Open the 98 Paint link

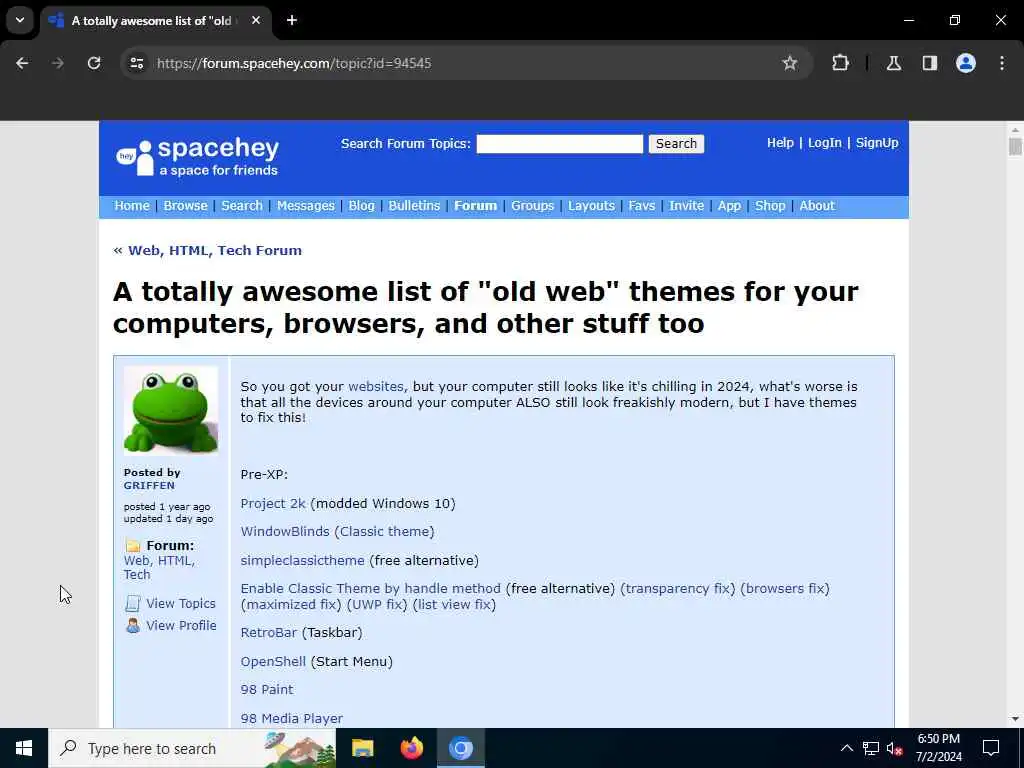point(266,690)
